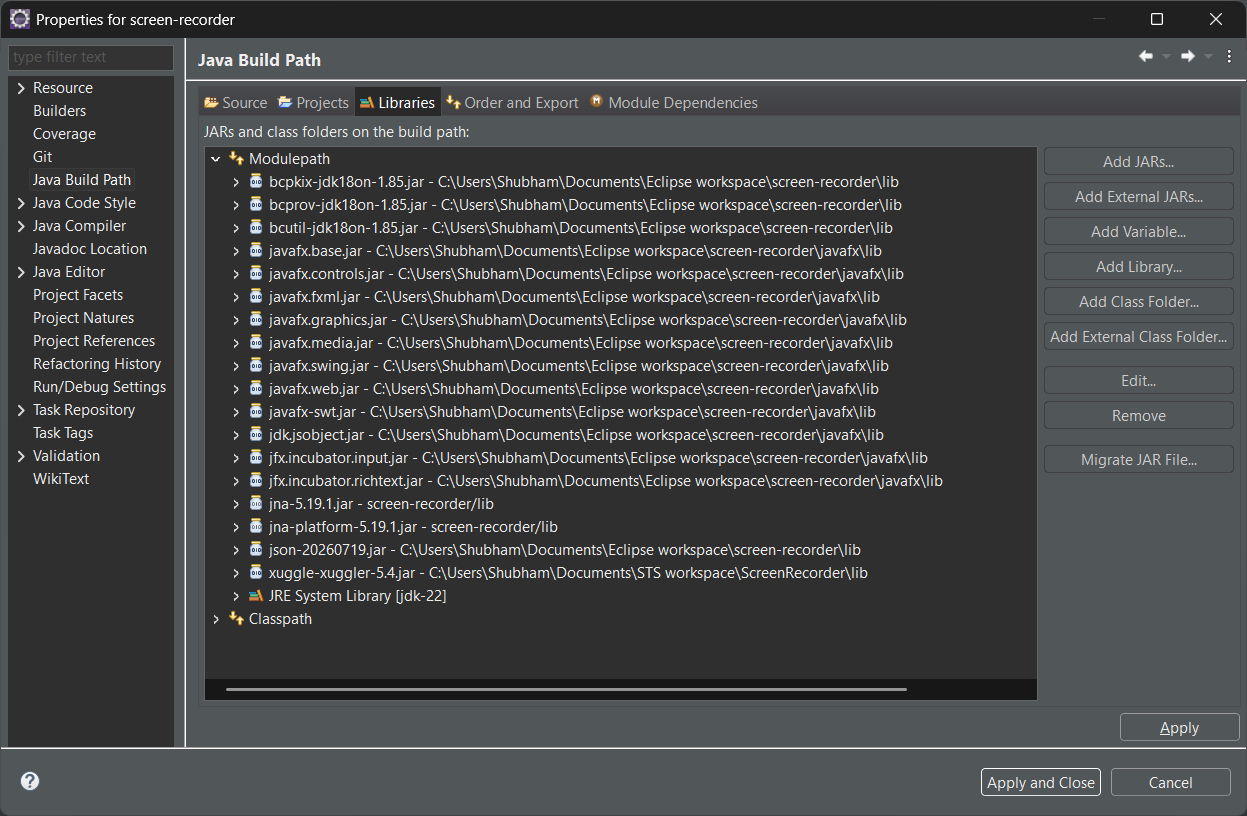Screen dimensions: 1247x816
Task: Collapse the Modulepath tree node
Action: (216, 159)
